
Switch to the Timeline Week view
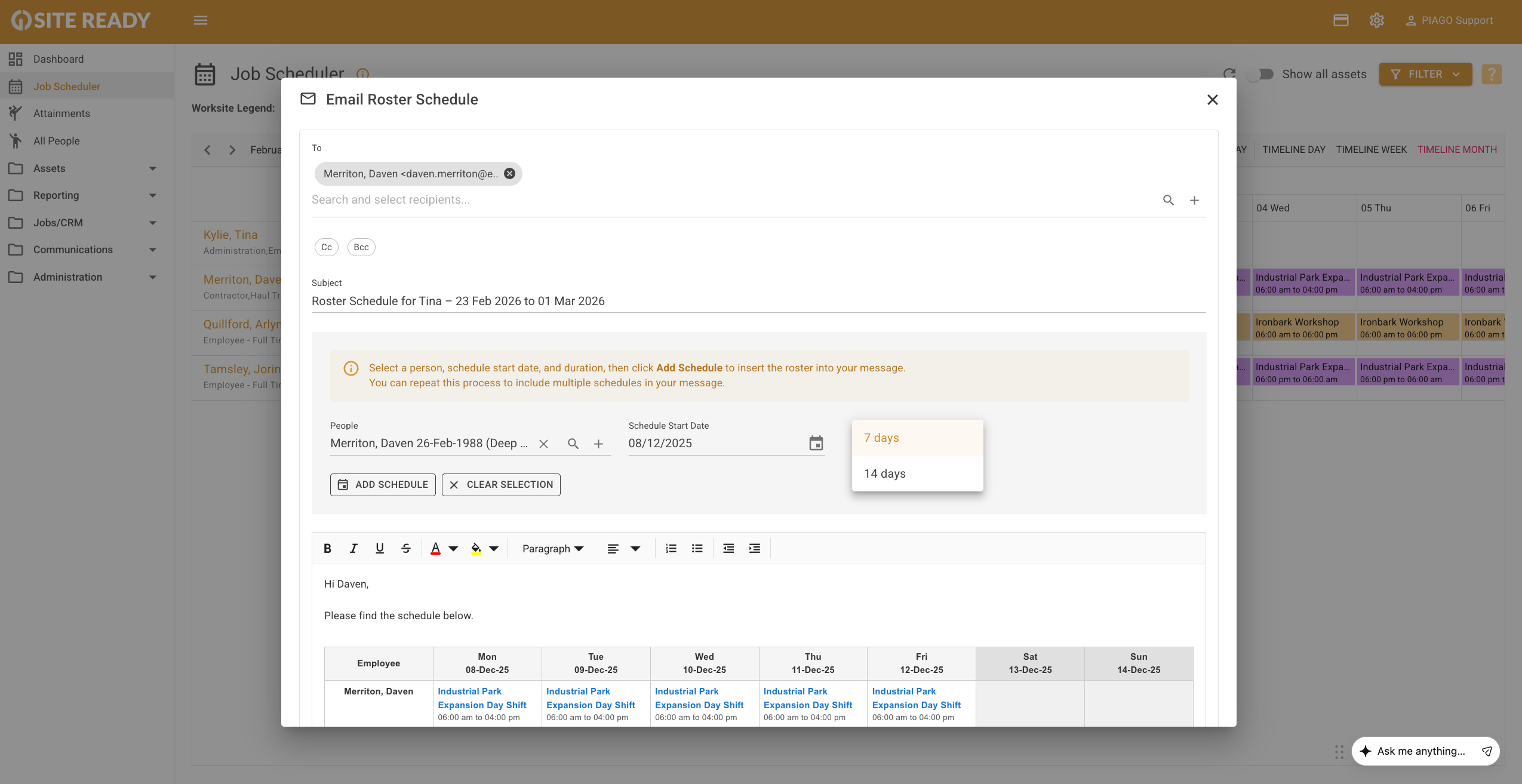(x=1371, y=149)
